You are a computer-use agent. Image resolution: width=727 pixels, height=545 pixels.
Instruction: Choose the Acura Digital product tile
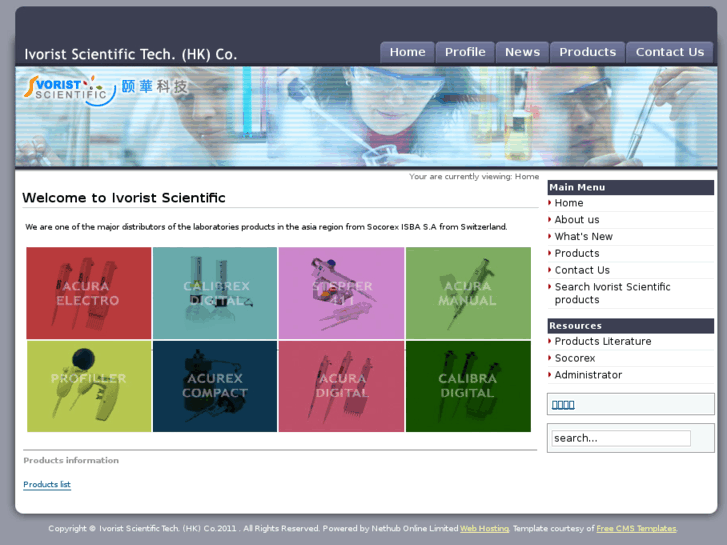tap(341, 386)
